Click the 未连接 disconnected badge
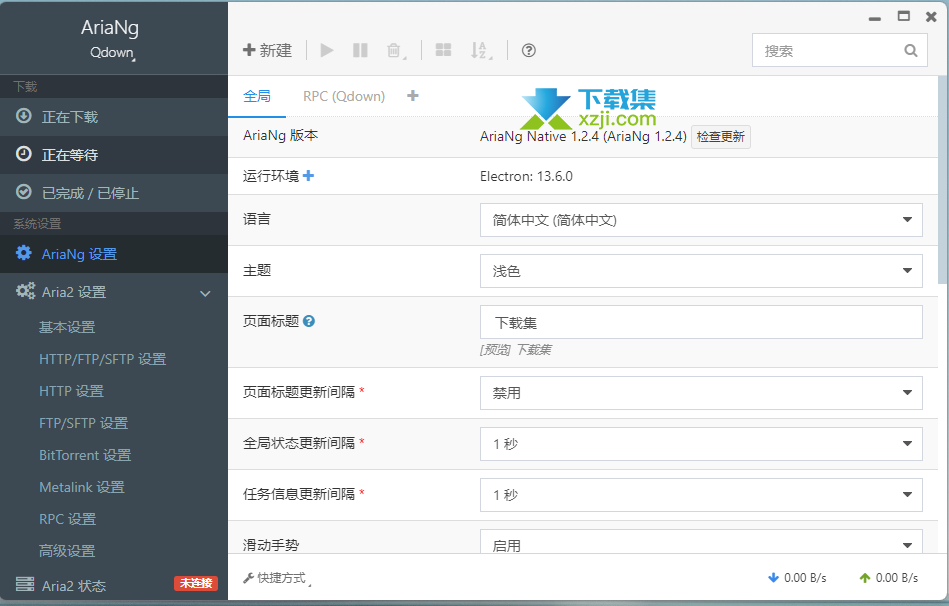This screenshot has height=606, width=949. click(x=196, y=583)
